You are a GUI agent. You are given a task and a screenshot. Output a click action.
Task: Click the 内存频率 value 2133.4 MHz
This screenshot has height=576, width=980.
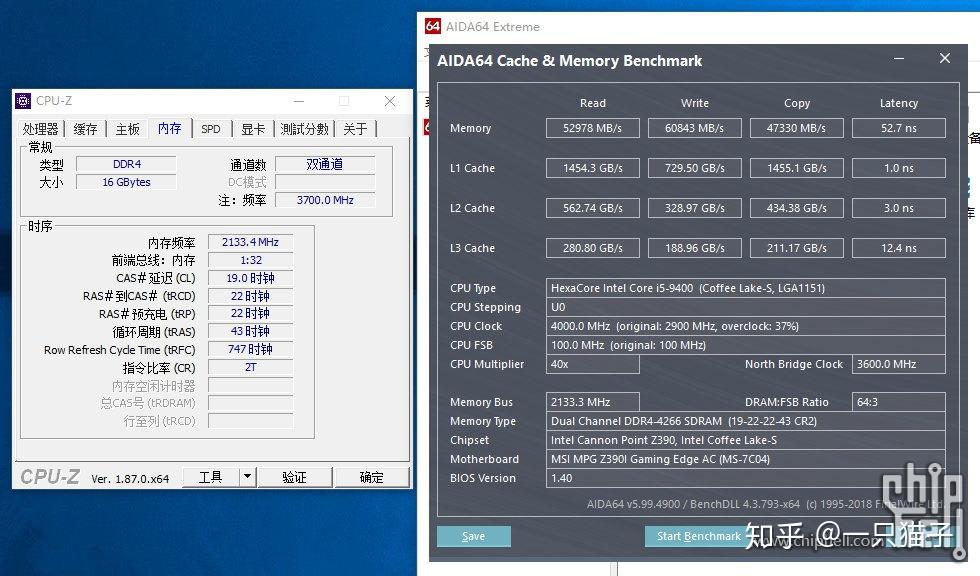pyautogui.click(x=251, y=242)
